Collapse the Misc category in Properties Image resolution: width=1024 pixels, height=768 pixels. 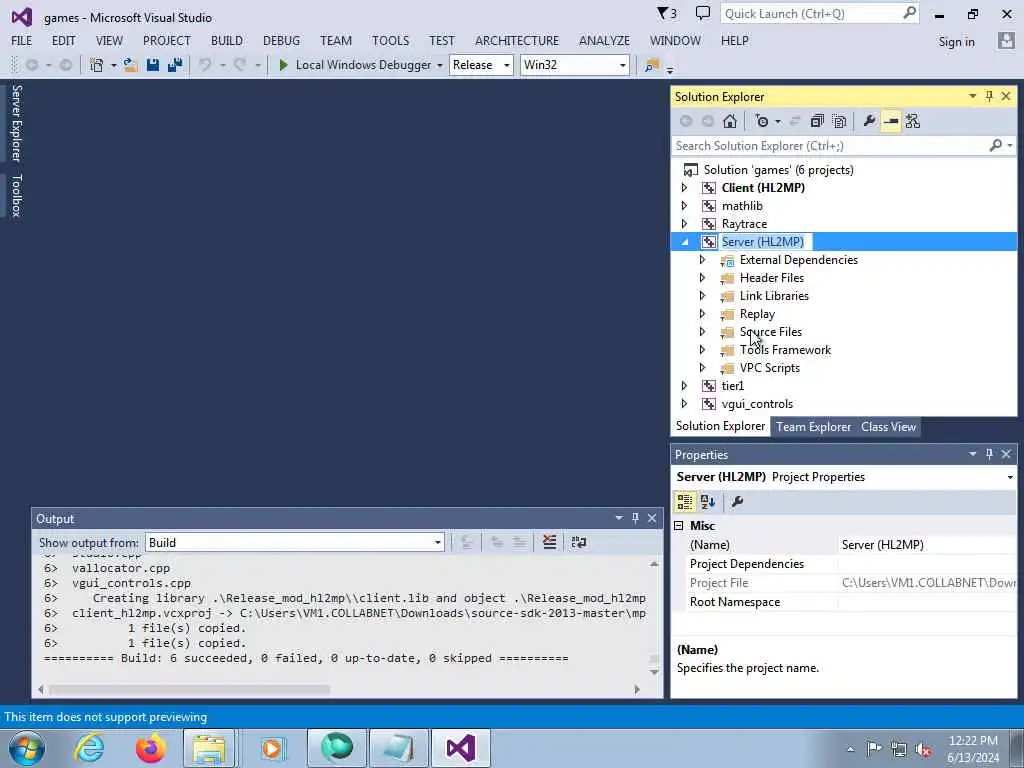pos(679,526)
